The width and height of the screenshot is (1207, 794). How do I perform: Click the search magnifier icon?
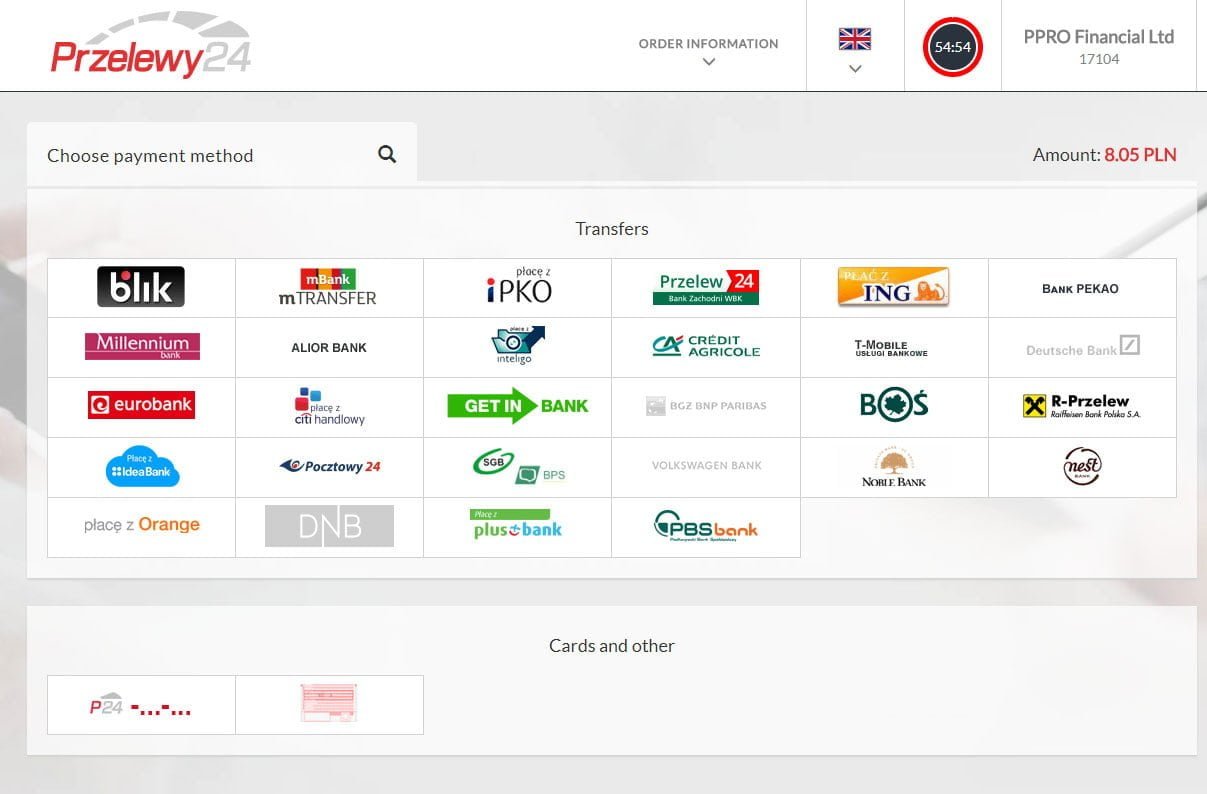387,155
